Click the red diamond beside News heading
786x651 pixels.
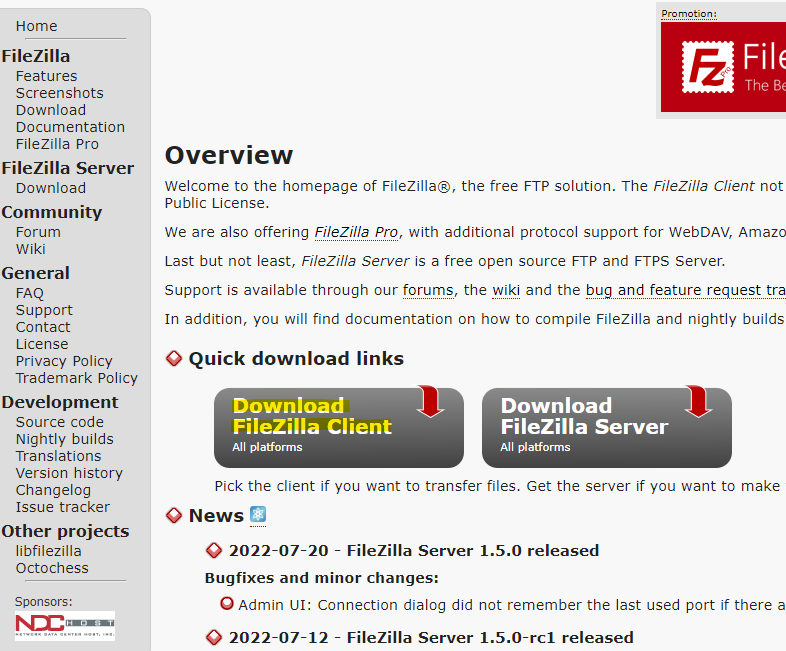coord(174,515)
